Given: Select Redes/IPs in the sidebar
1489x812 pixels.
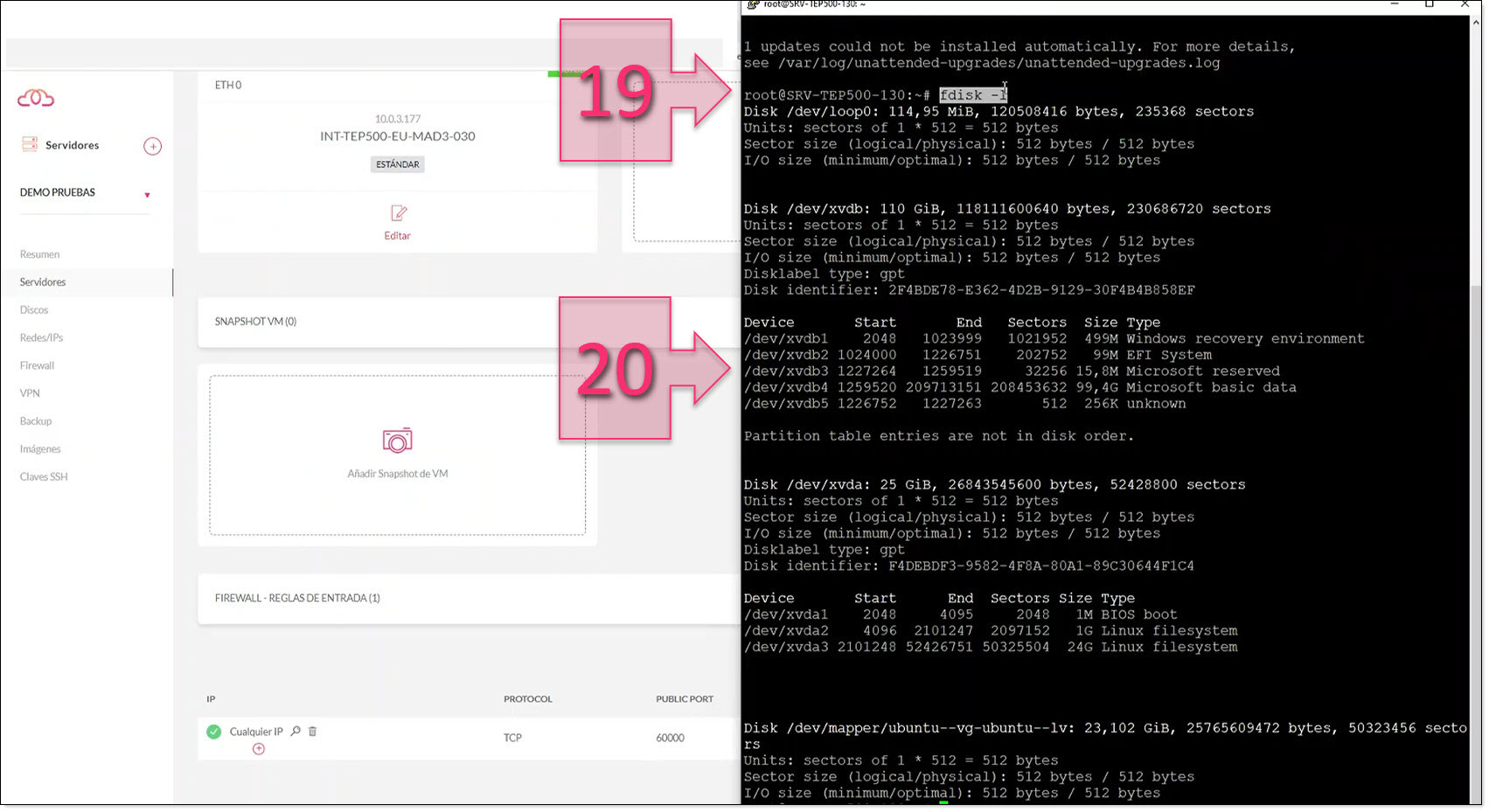Looking at the screenshot, I should (41, 337).
